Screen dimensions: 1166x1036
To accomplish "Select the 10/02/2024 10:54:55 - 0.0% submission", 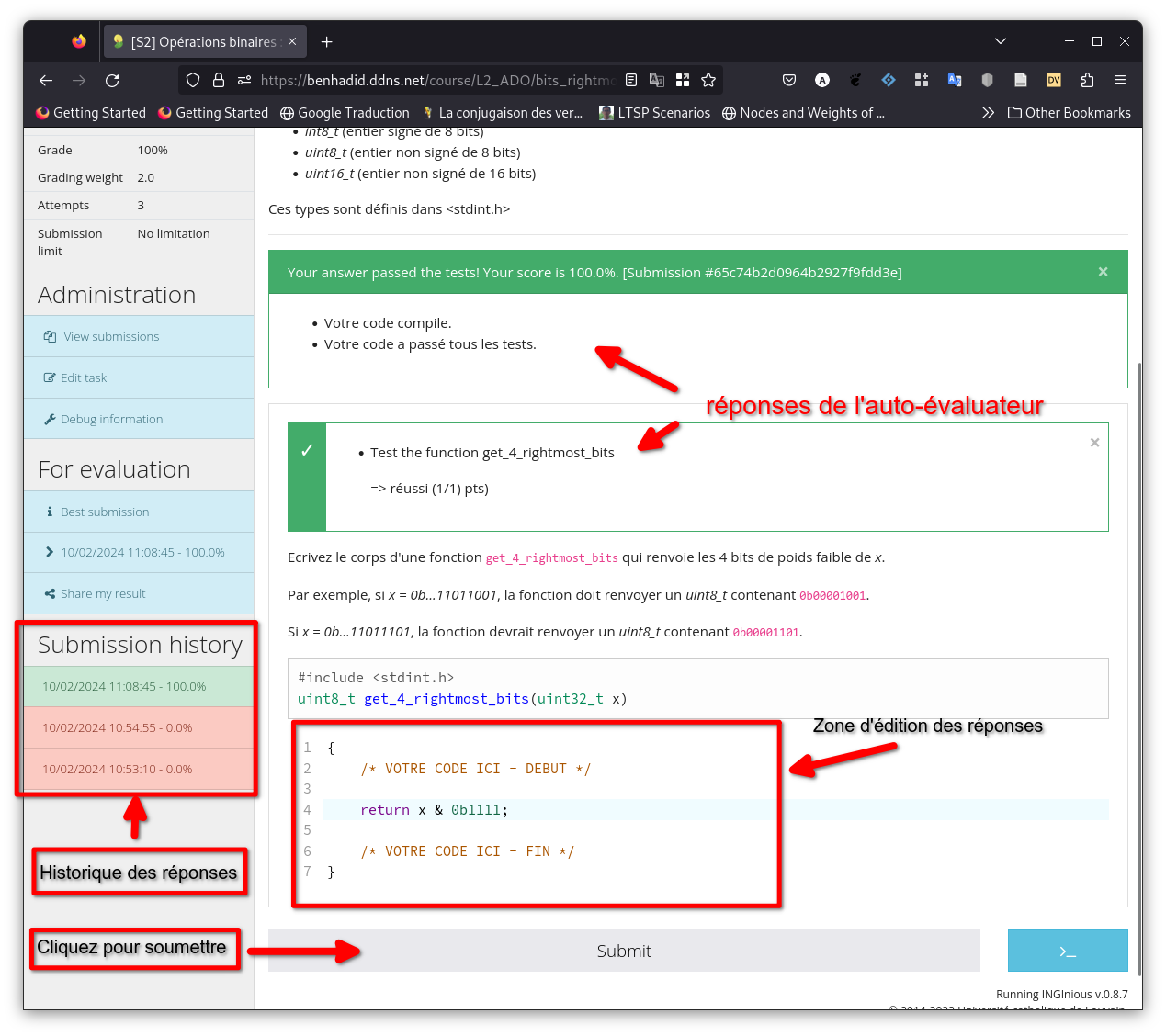I will [x=139, y=728].
